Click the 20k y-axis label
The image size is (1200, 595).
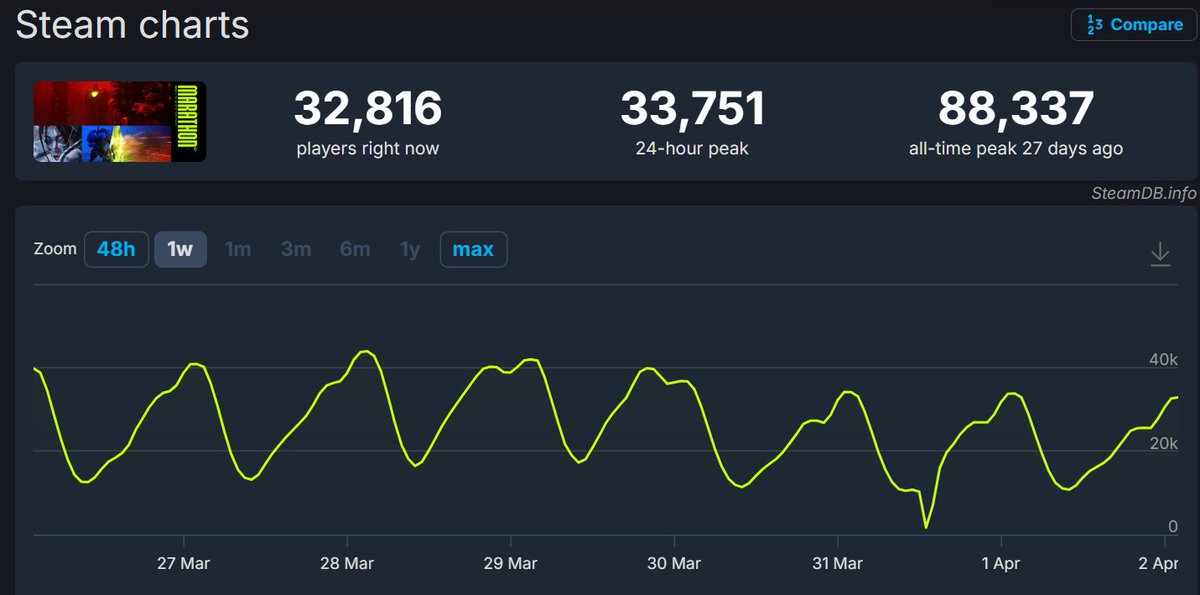[1165, 443]
